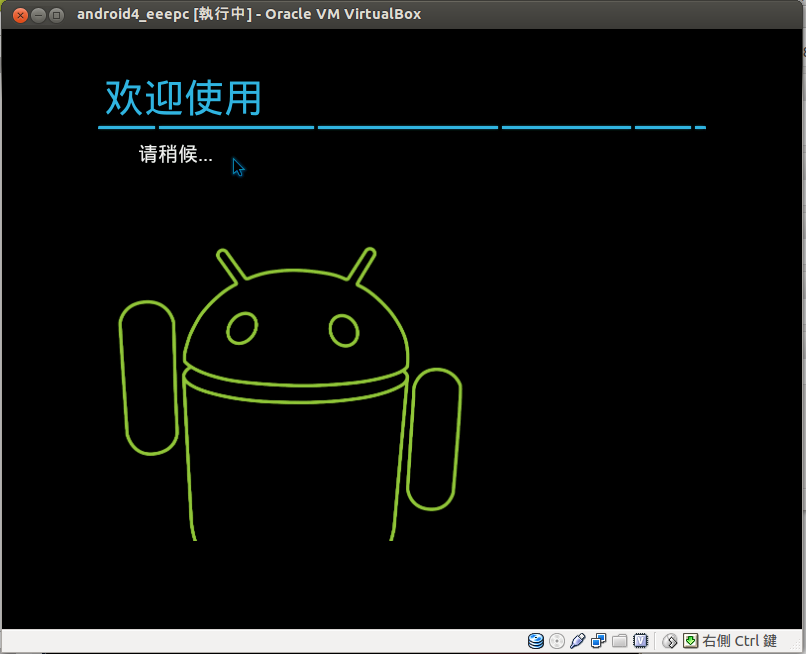Screen dimensions: 806x654
Task: Click the 请稍候... waiting text
Action: click(x=176, y=154)
